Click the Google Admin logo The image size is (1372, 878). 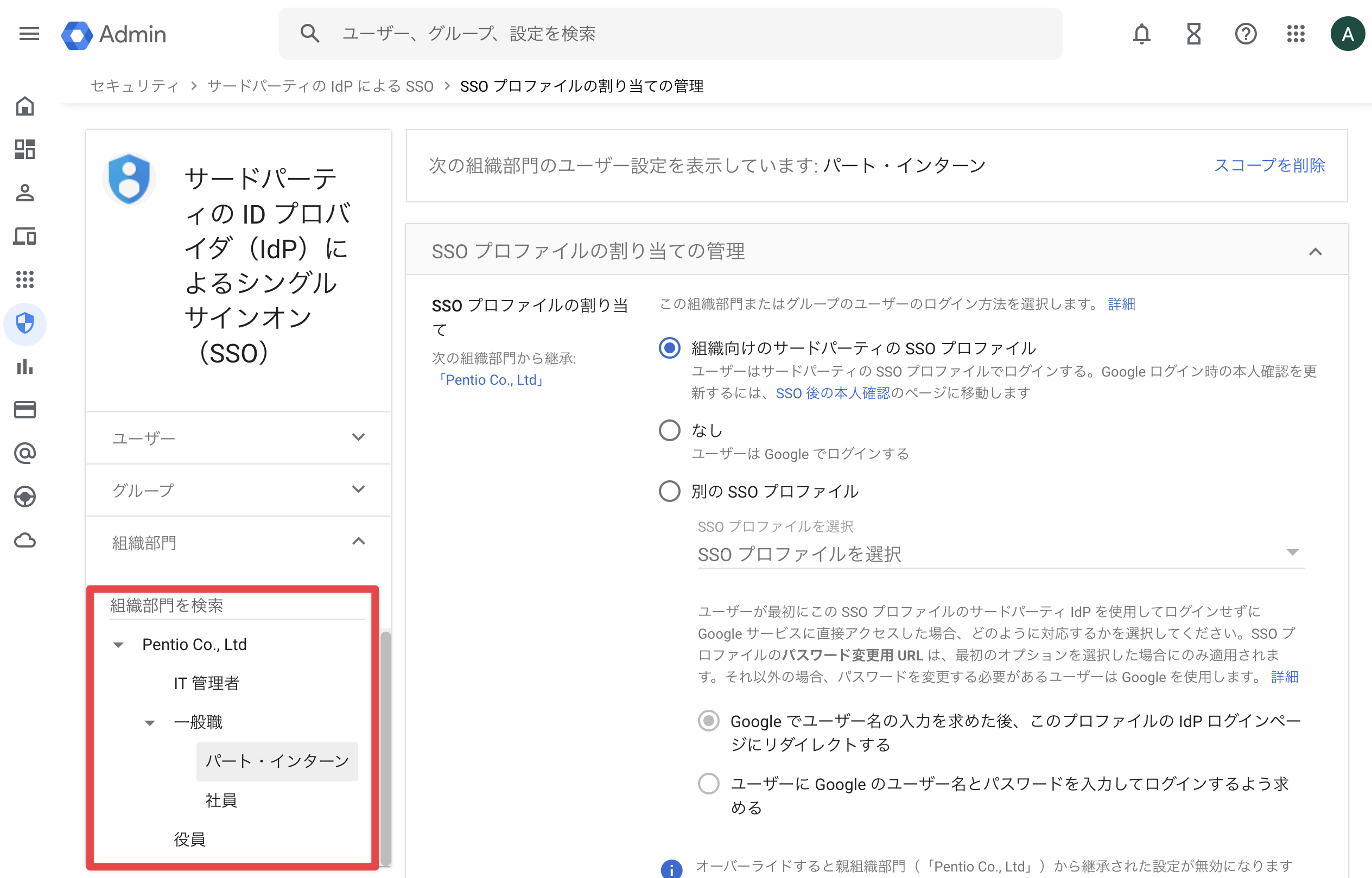(x=113, y=35)
